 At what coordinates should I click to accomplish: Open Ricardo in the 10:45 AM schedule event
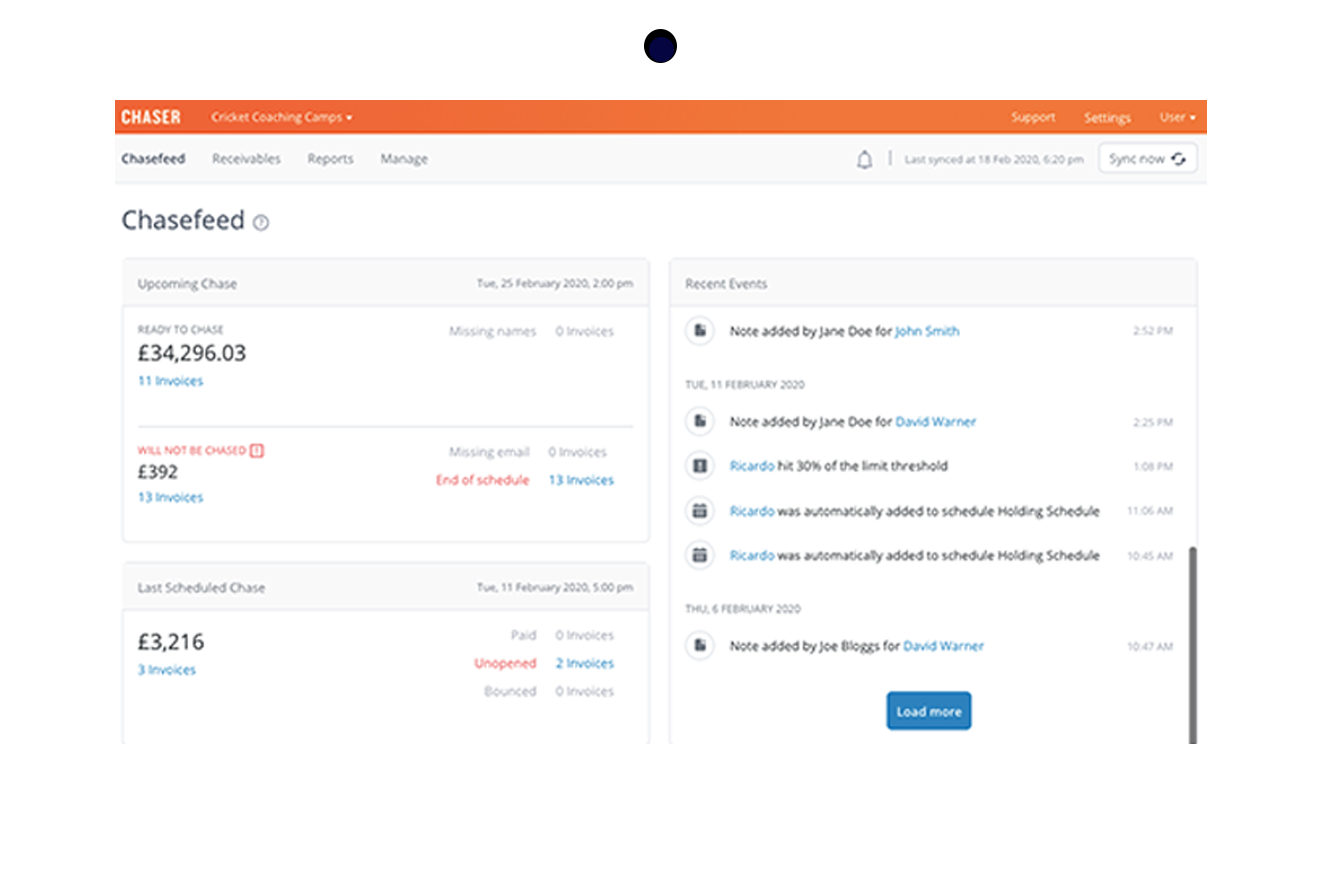click(x=752, y=555)
